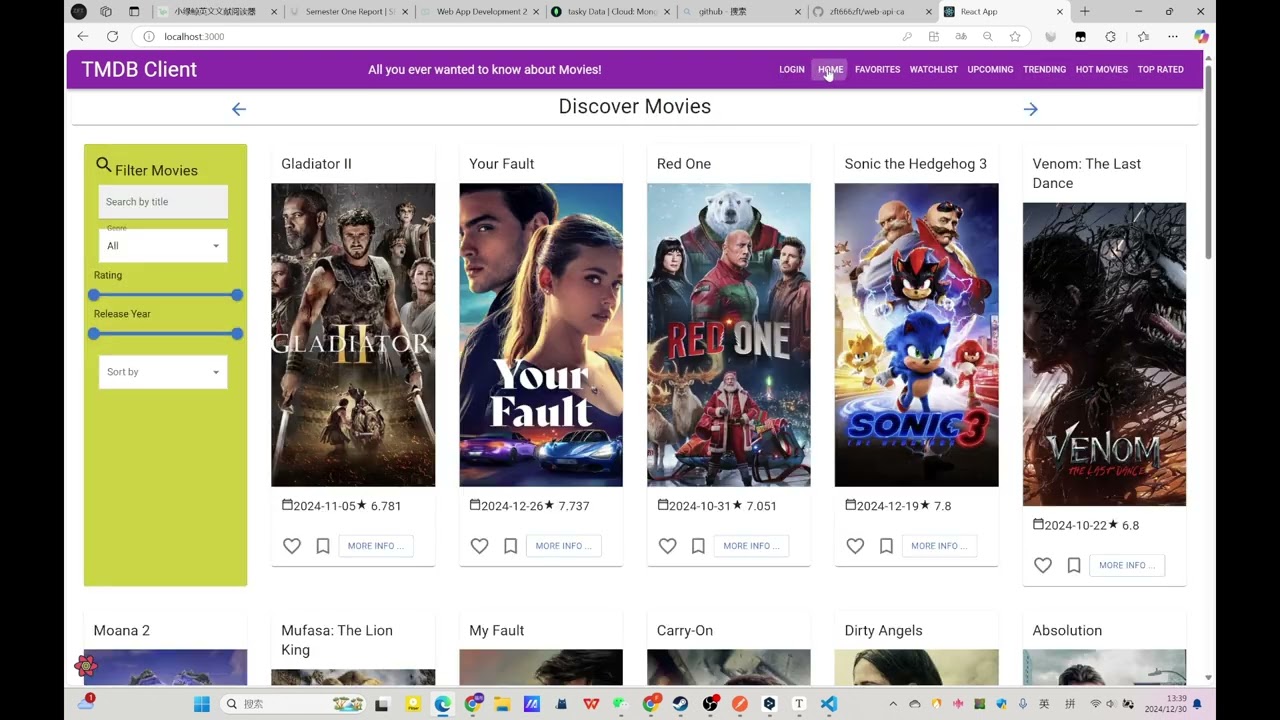Open the WPS Office taskbar icon
Viewport: 1280px width, 720px height.
tap(591, 704)
